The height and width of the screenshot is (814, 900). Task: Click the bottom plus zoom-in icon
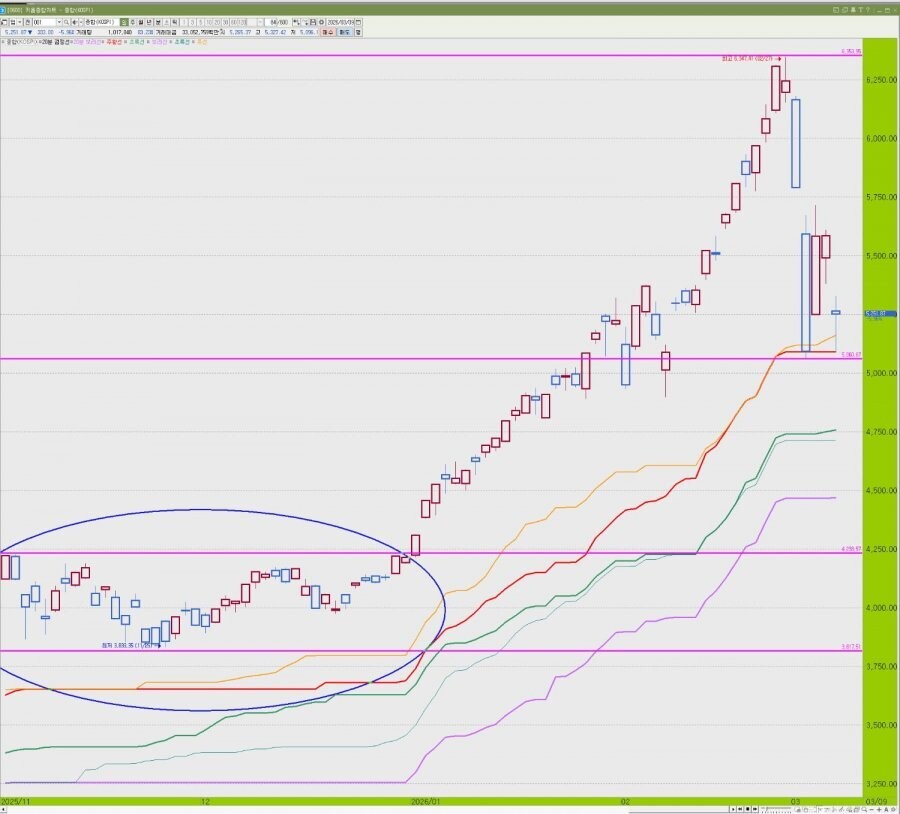pyautogui.click(x=879, y=809)
